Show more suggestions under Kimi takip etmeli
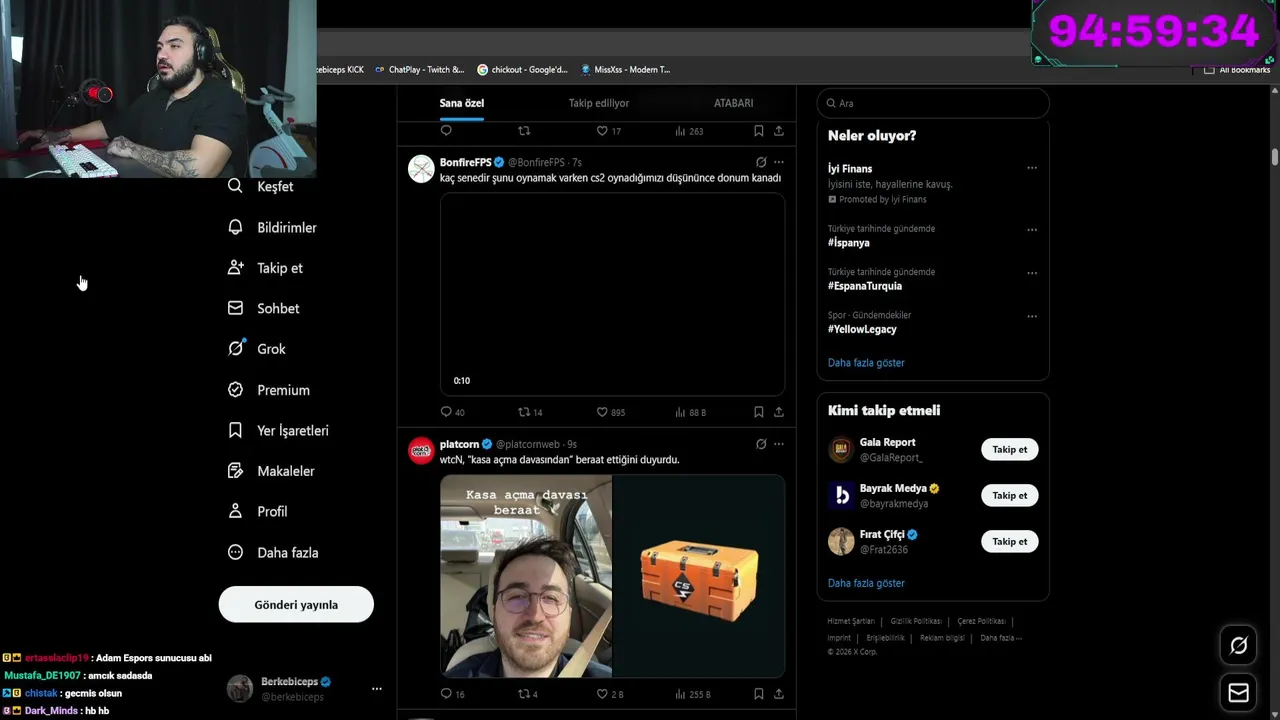The height and width of the screenshot is (720, 1280). tap(866, 583)
